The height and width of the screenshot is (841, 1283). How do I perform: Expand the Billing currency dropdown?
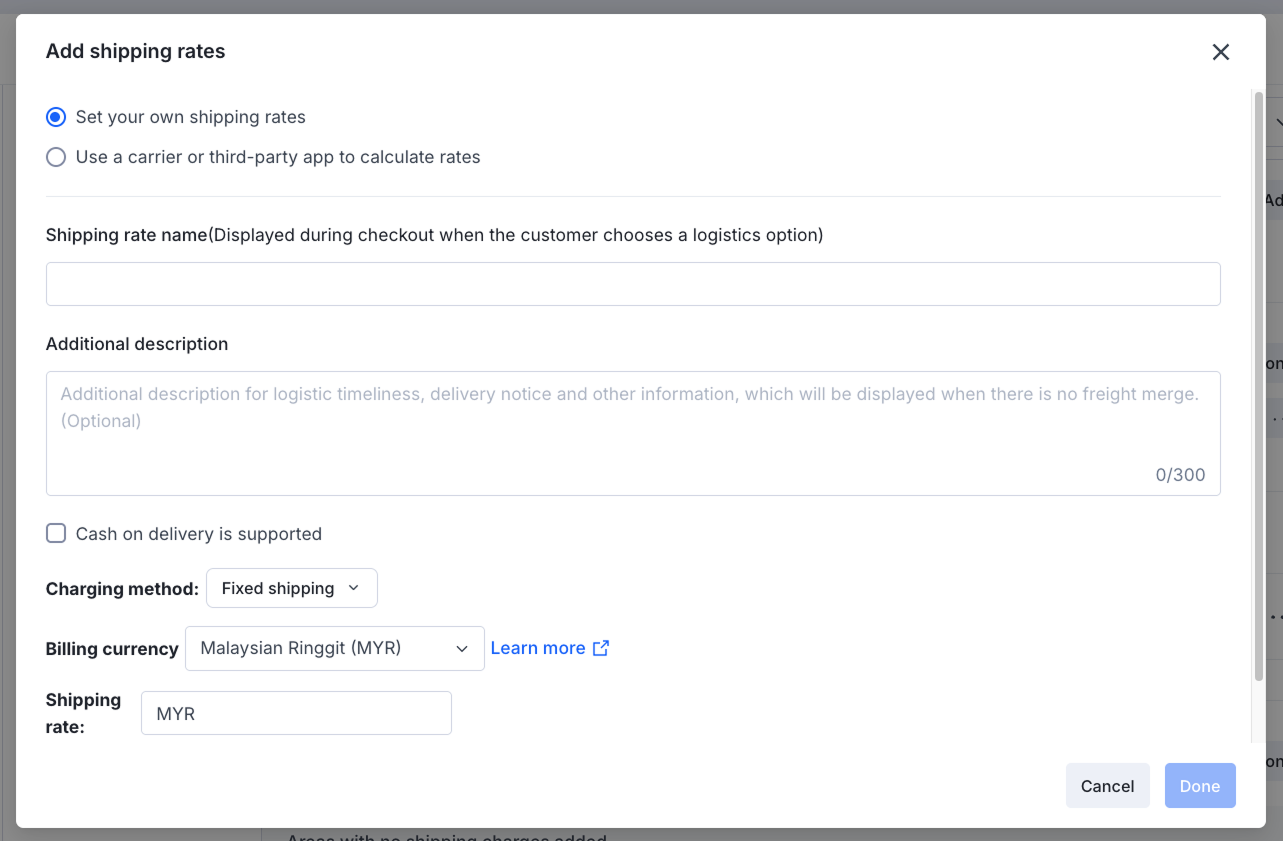point(334,649)
